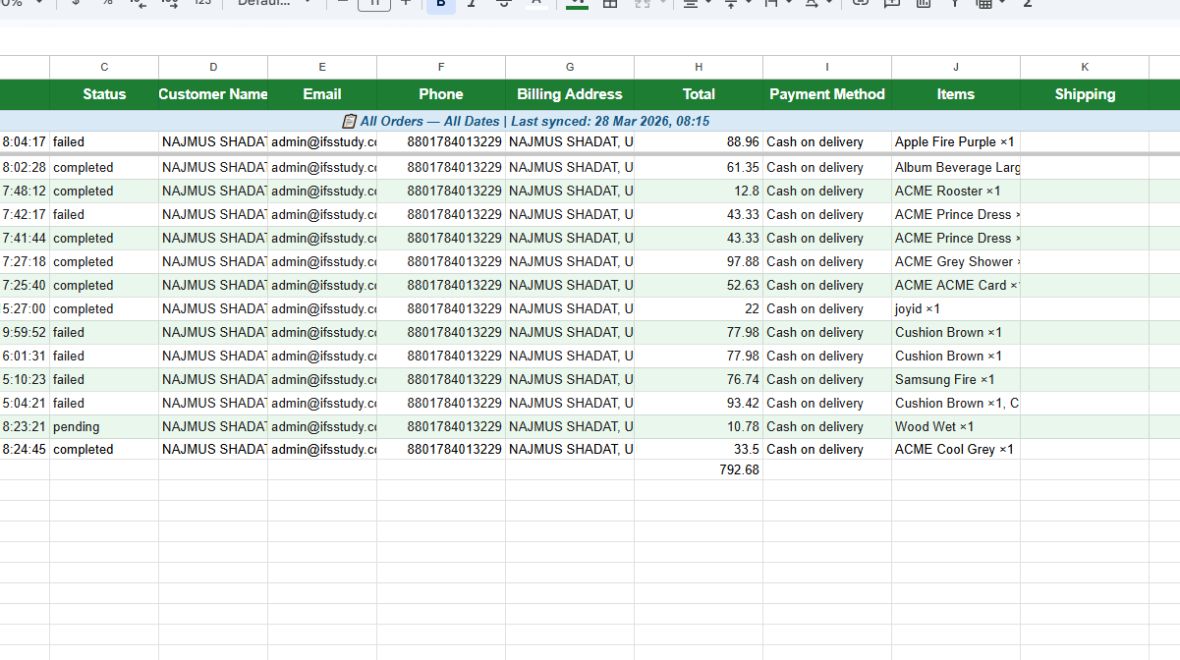Select the total cell 61.35
Image resolution: width=1180 pixels, height=660 pixels.
698,167
